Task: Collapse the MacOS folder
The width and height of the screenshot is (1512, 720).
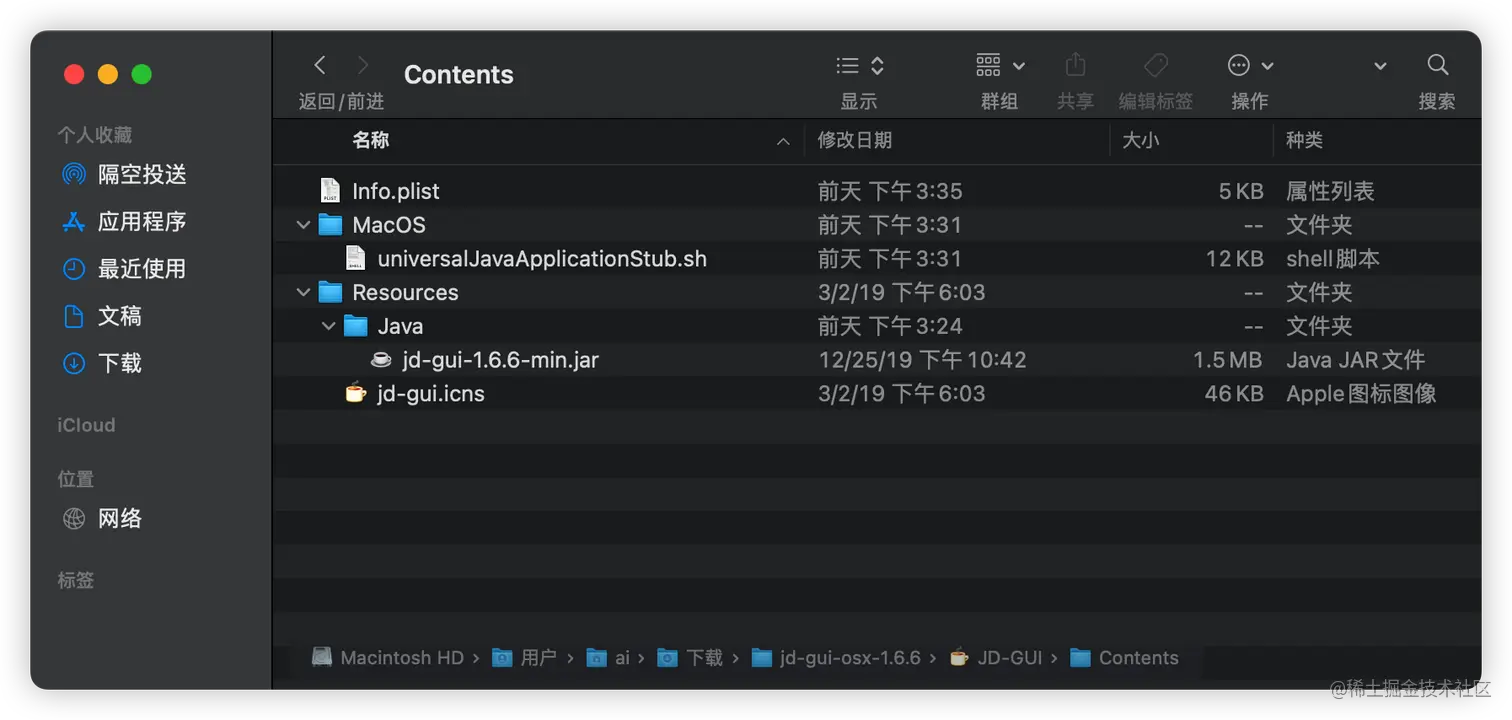Action: tap(303, 226)
